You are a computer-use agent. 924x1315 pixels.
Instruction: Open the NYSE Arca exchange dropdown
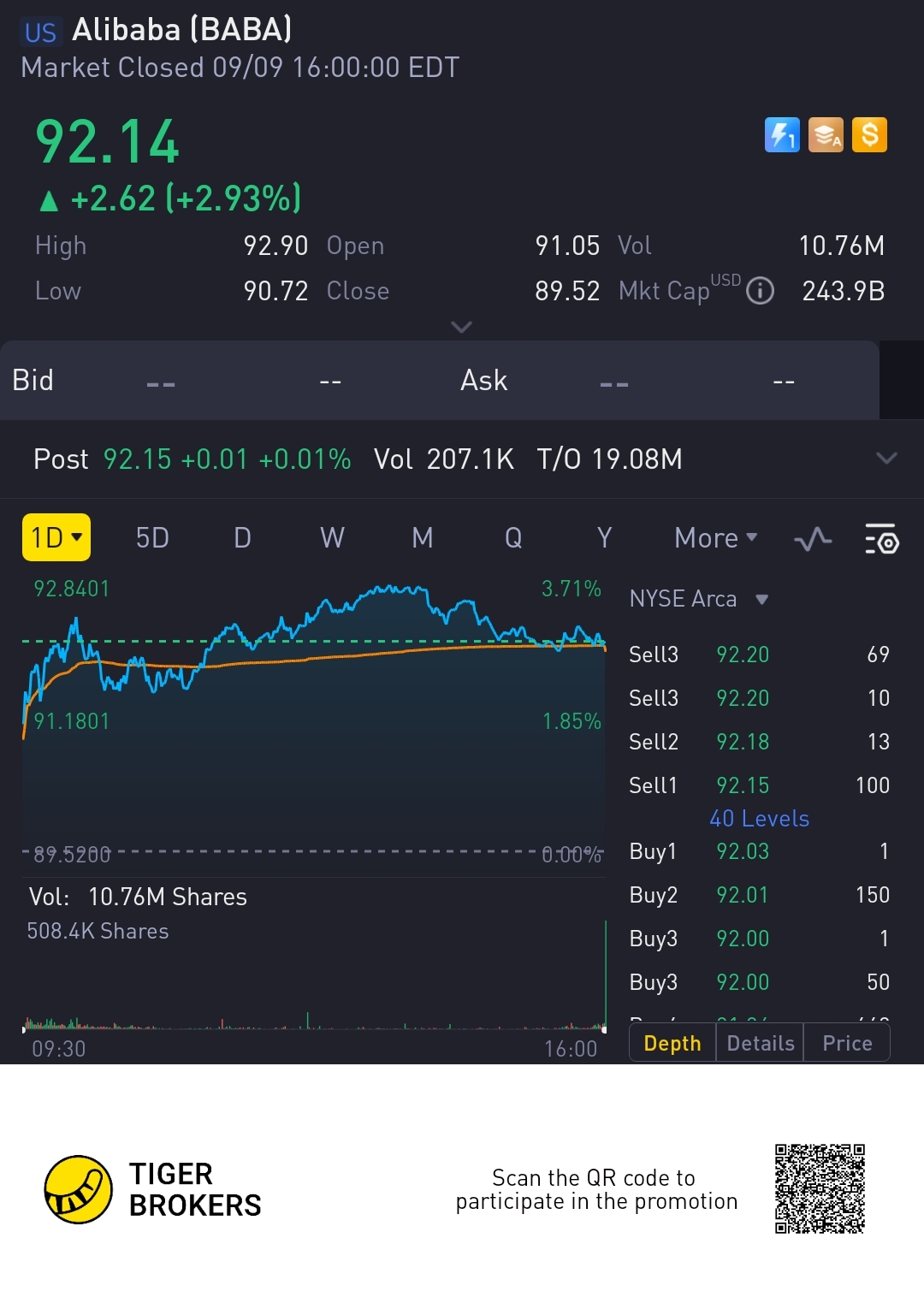pyautogui.click(x=698, y=599)
